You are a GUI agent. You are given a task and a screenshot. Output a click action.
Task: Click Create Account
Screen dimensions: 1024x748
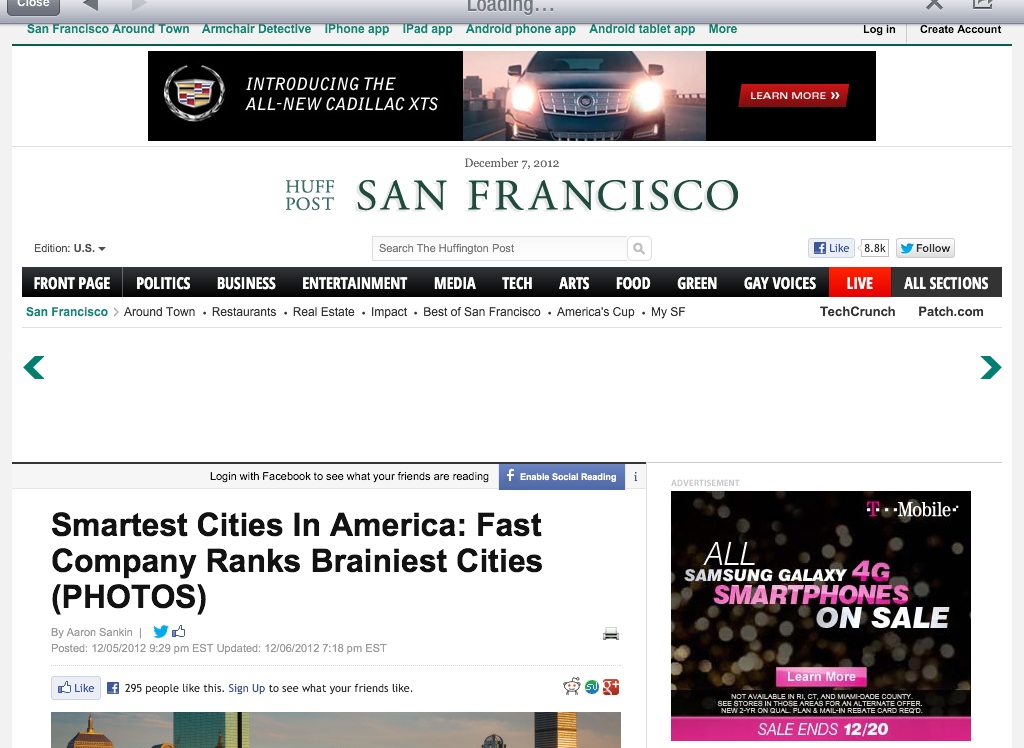tap(960, 29)
